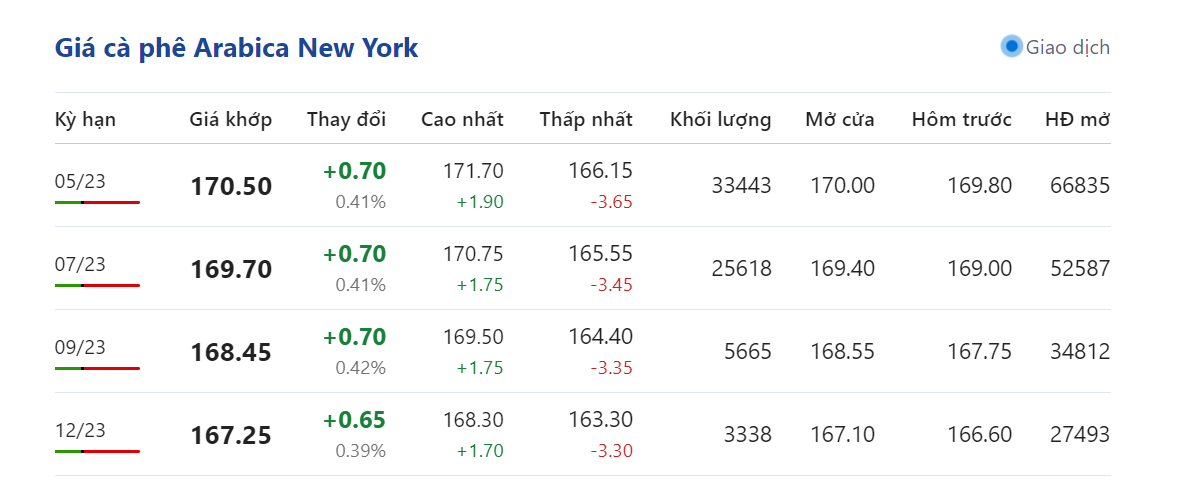Screen dimensions: 1179x503
Task: Click the Giá khớp column header
Action: 231,120
